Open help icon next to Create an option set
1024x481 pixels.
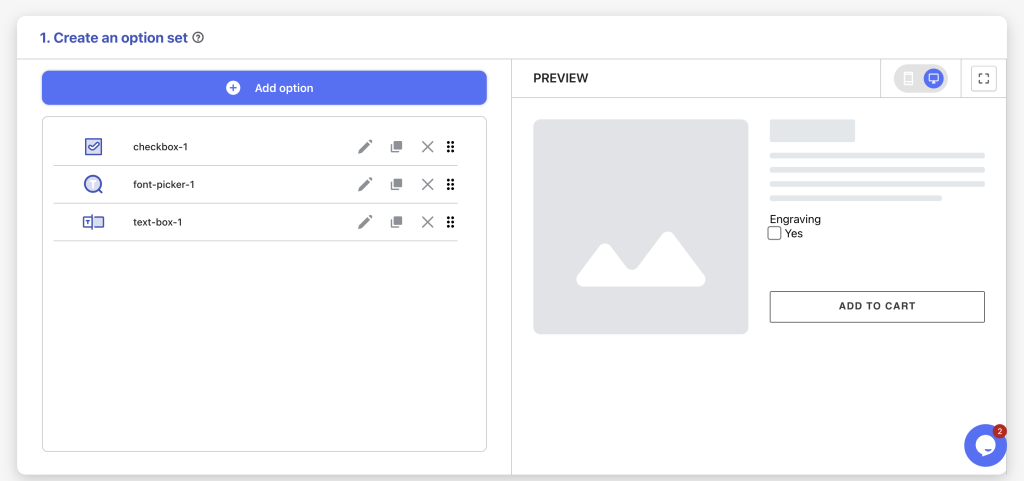[199, 38]
